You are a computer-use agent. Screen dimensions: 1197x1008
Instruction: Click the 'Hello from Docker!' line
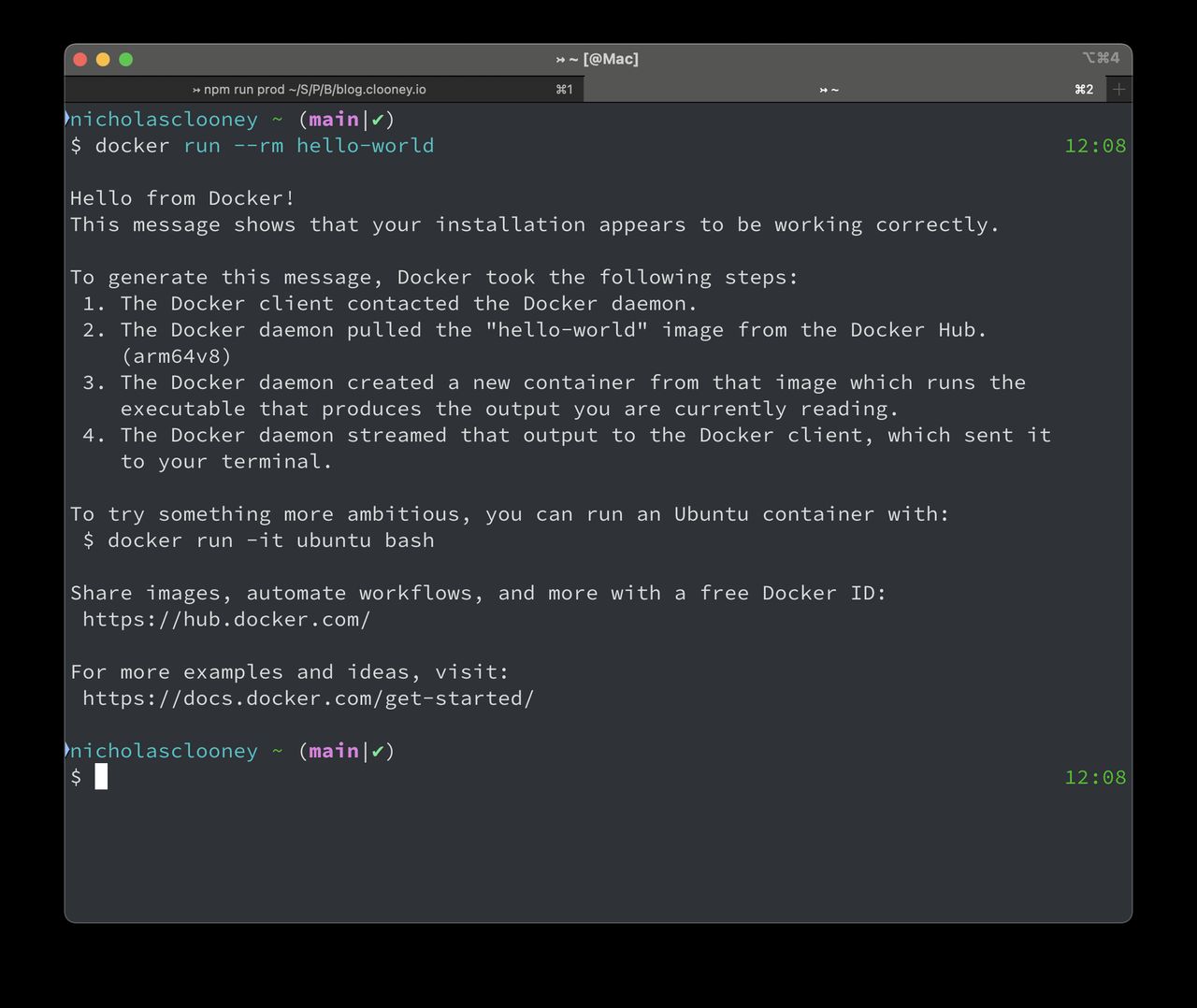pos(182,198)
